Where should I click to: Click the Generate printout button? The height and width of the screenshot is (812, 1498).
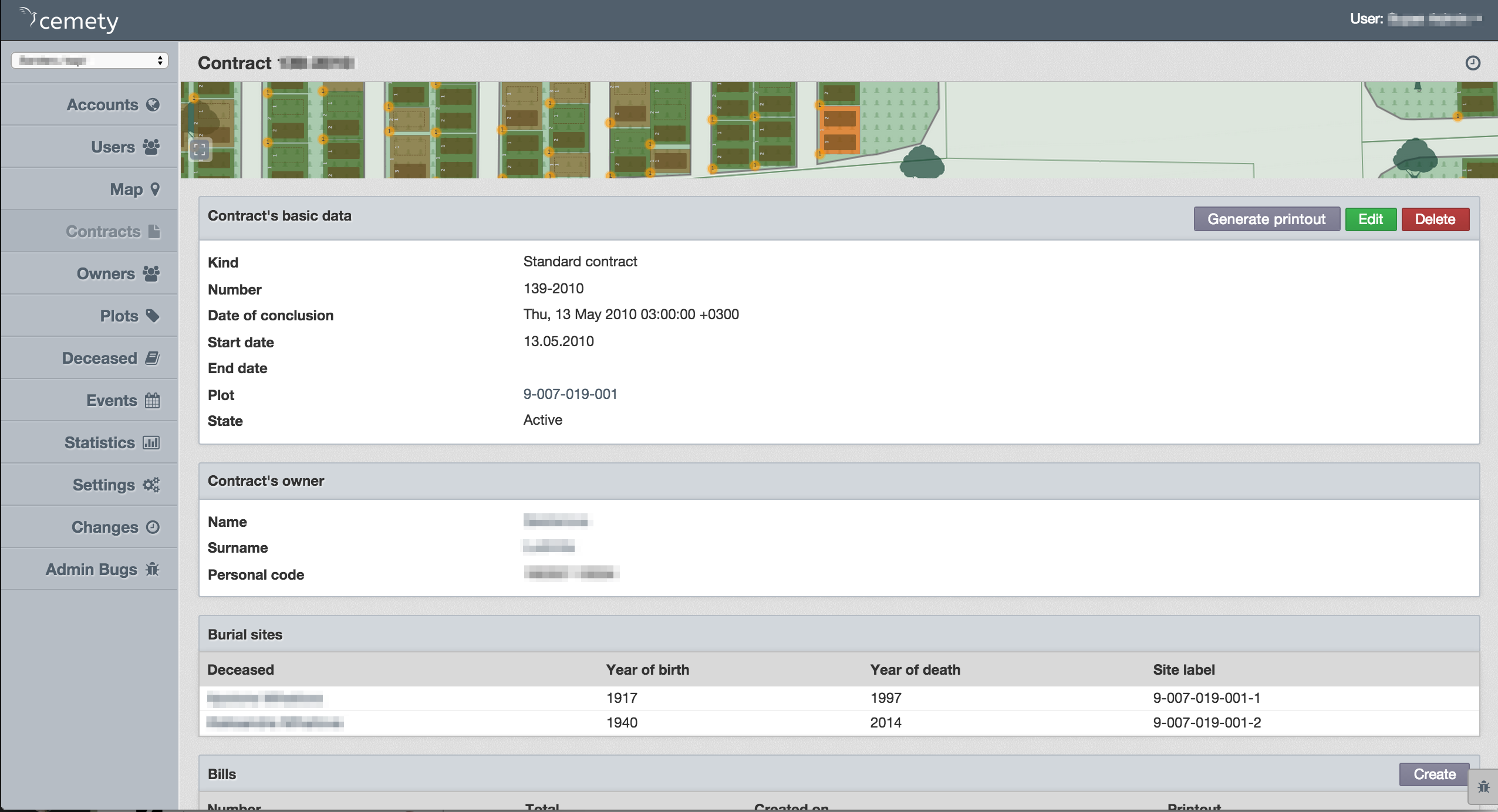tap(1266, 220)
